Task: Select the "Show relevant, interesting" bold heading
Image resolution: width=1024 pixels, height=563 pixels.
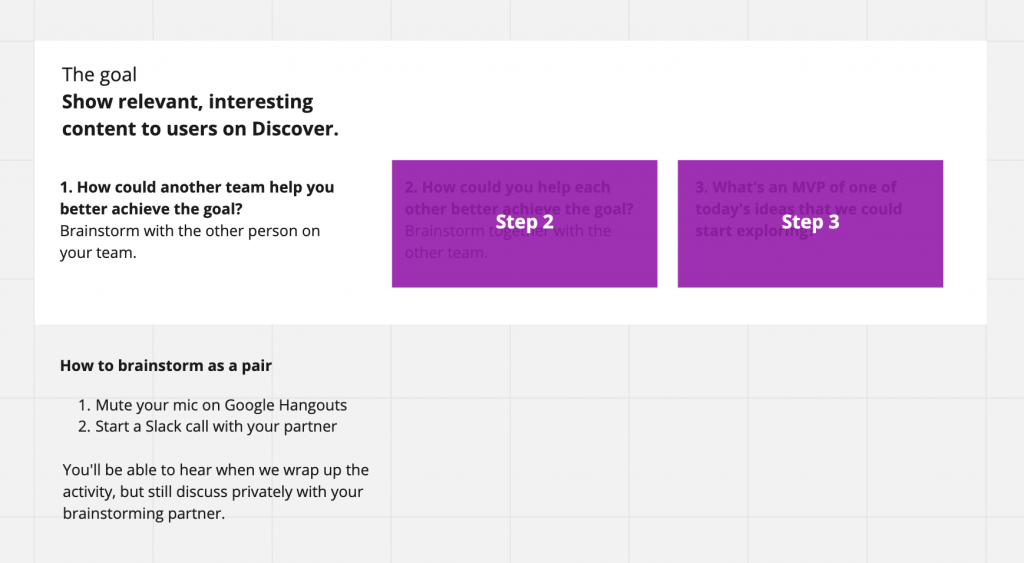Action: pos(187,102)
